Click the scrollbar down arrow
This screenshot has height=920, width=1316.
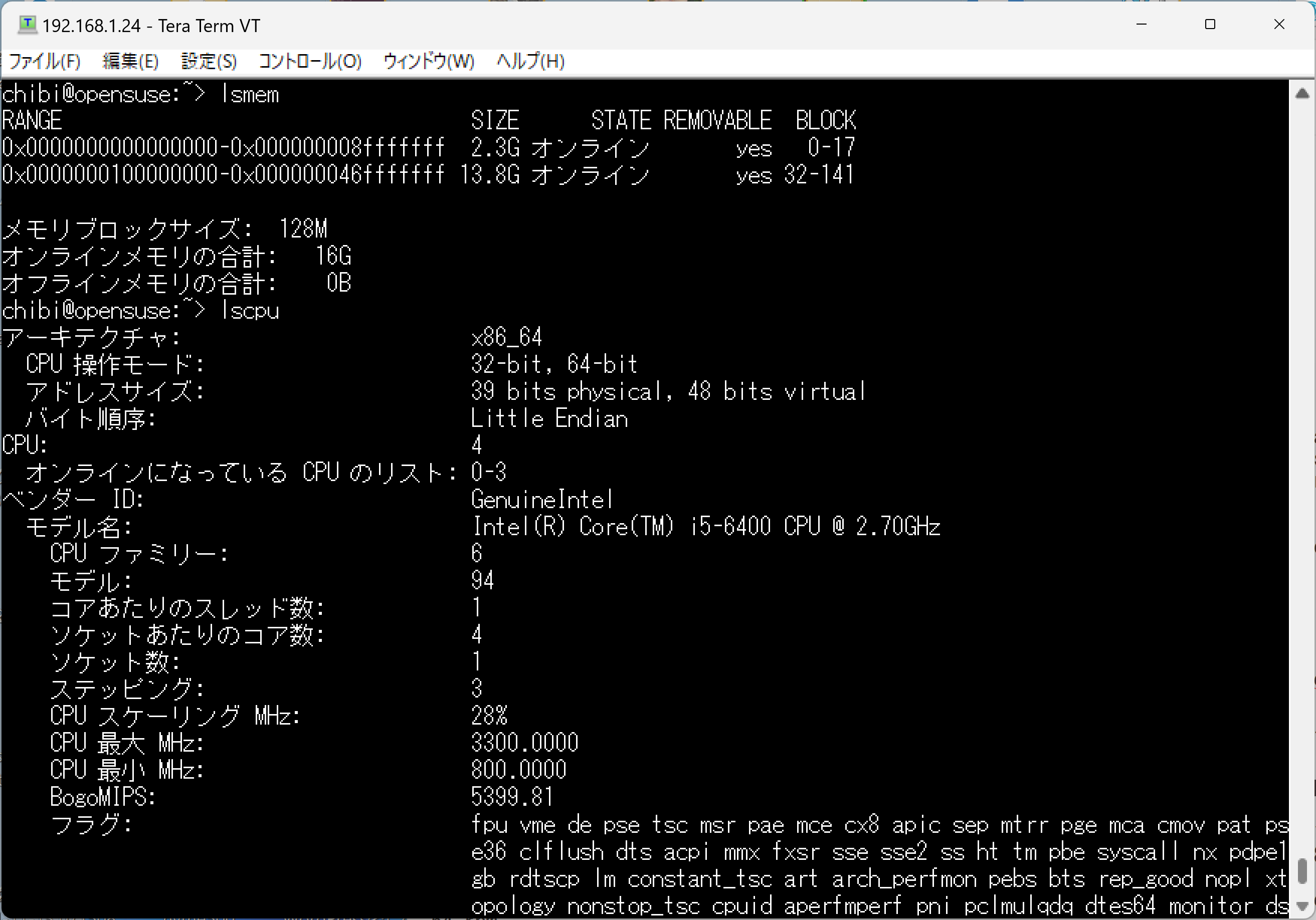(x=1301, y=906)
